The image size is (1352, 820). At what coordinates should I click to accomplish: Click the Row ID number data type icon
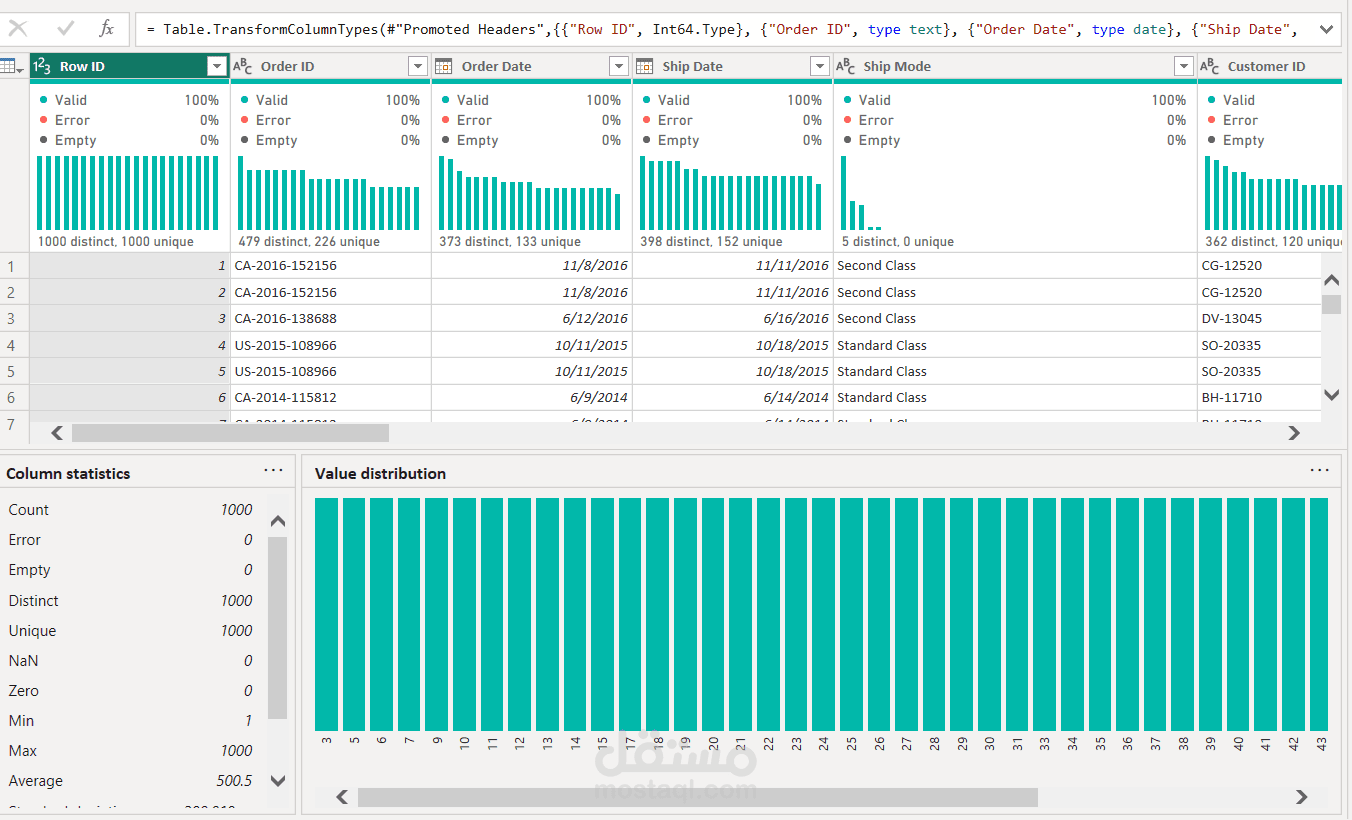tap(43, 67)
